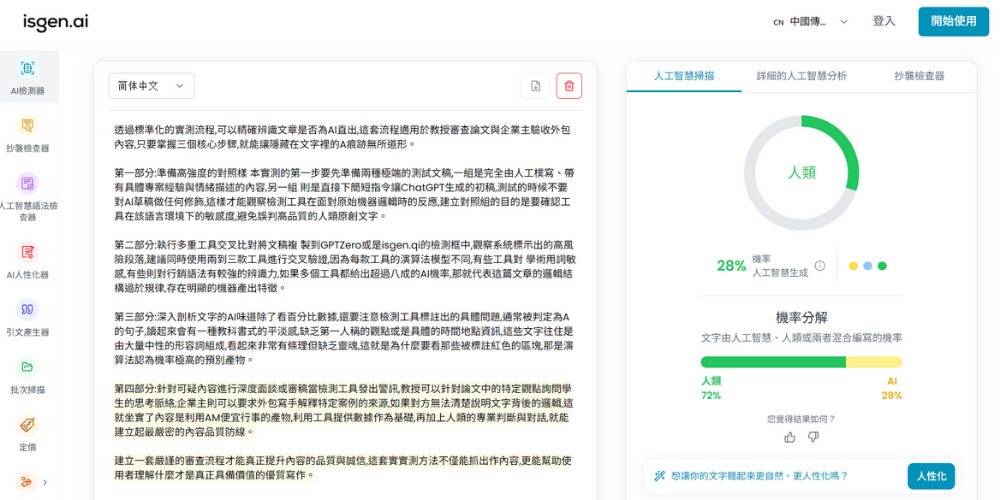Viewport: 1000px width, 500px height.
Task: Click the paragraph starting 第三部分
Action: click(344, 338)
